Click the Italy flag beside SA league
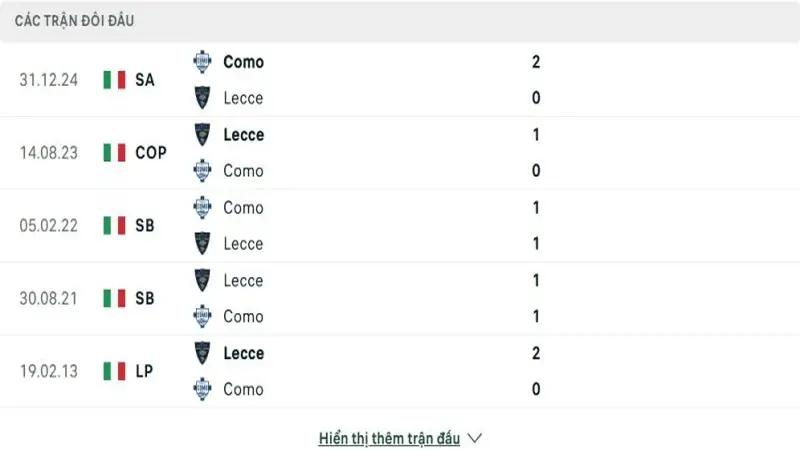The width and height of the screenshot is (800, 450). click(x=114, y=80)
